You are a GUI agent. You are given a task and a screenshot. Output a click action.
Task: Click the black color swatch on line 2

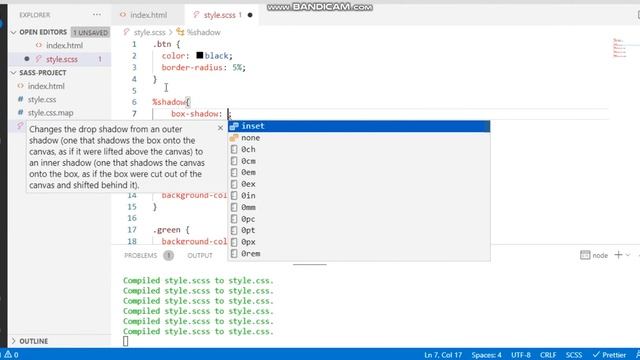(x=200, y=55)
